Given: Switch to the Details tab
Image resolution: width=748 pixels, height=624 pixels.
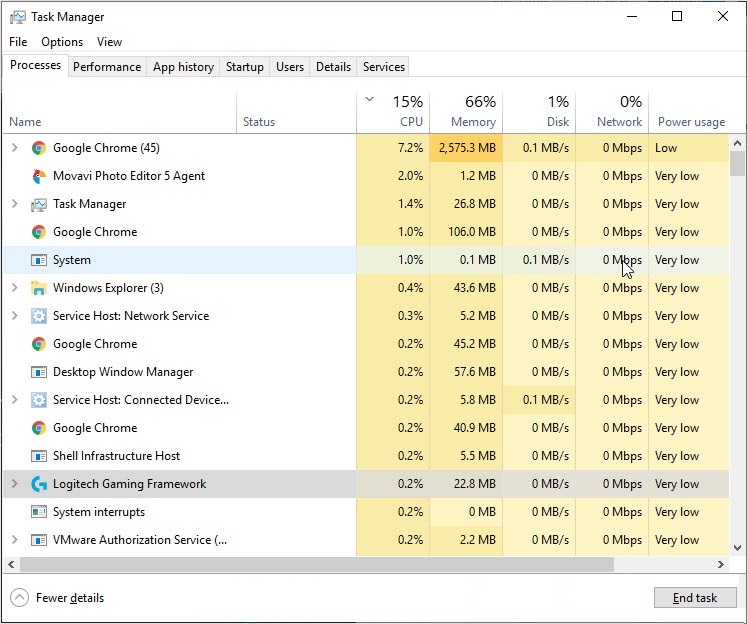Looking at the screenshot, I should click(333, 67).
